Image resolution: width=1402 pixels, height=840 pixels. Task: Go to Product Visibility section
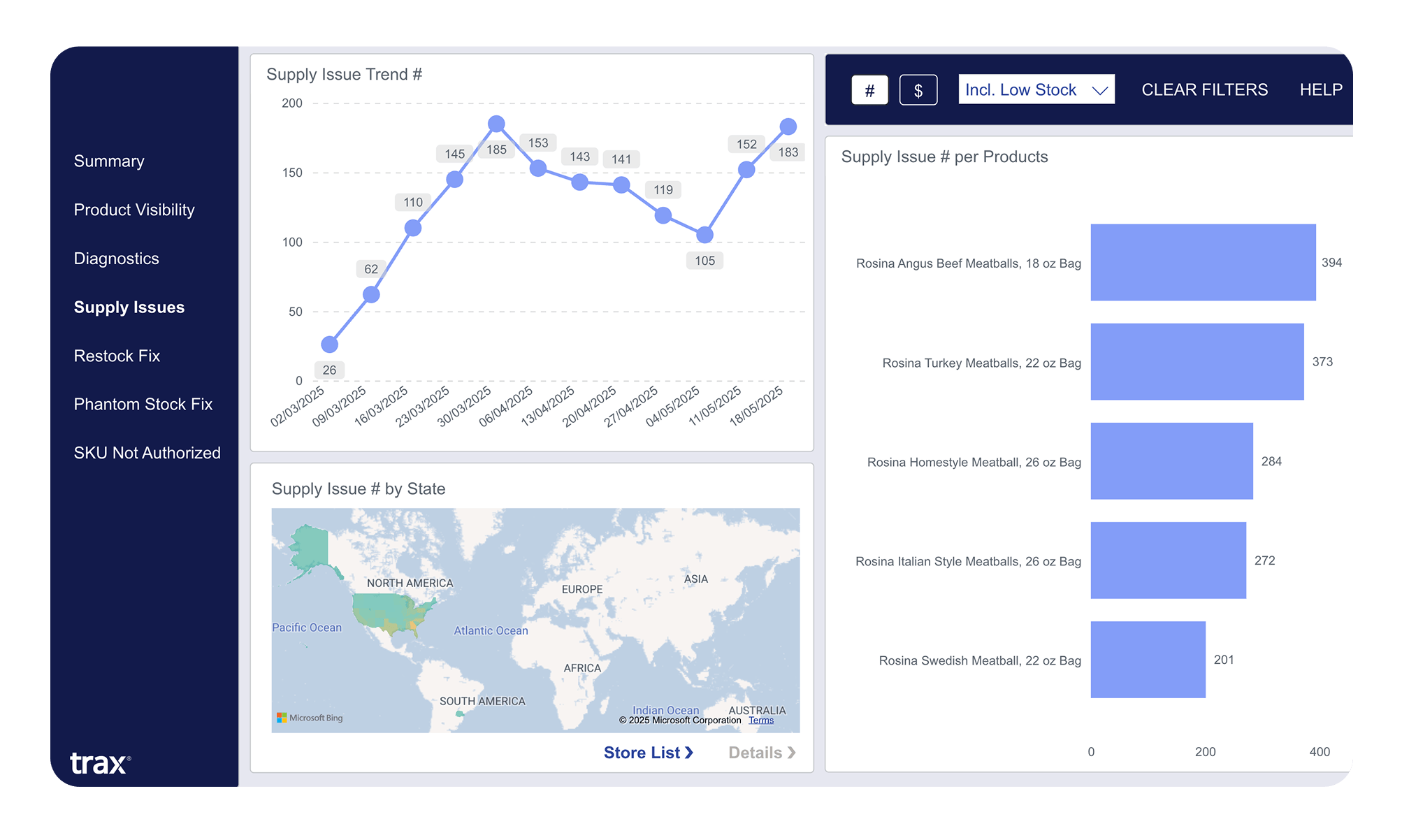[134, 210]
